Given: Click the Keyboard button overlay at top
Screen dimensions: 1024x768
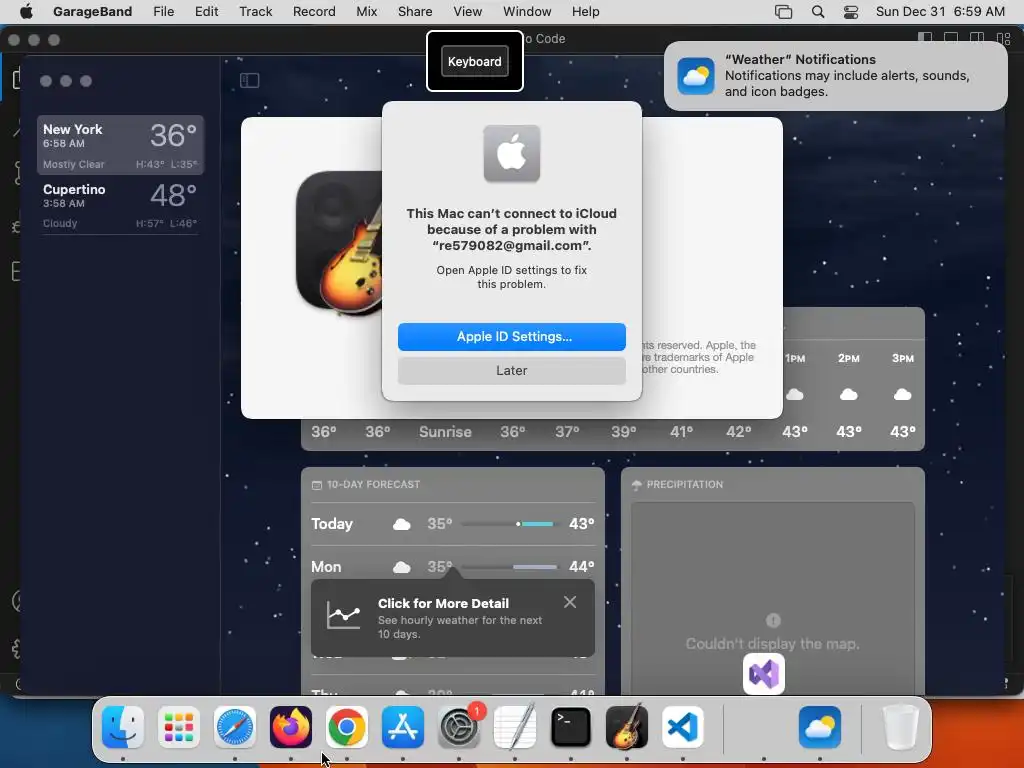Looking at the screenshot, I should [x=475, y=61].
